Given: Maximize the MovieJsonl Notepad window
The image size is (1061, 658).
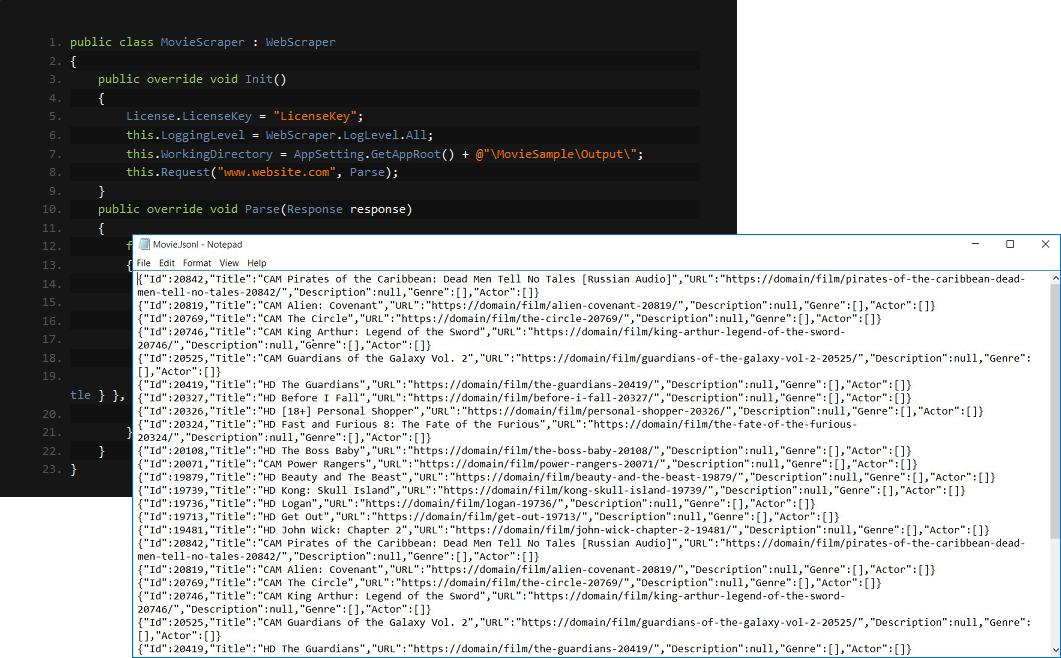Looking at the screenshot, I should point(1010,244).
